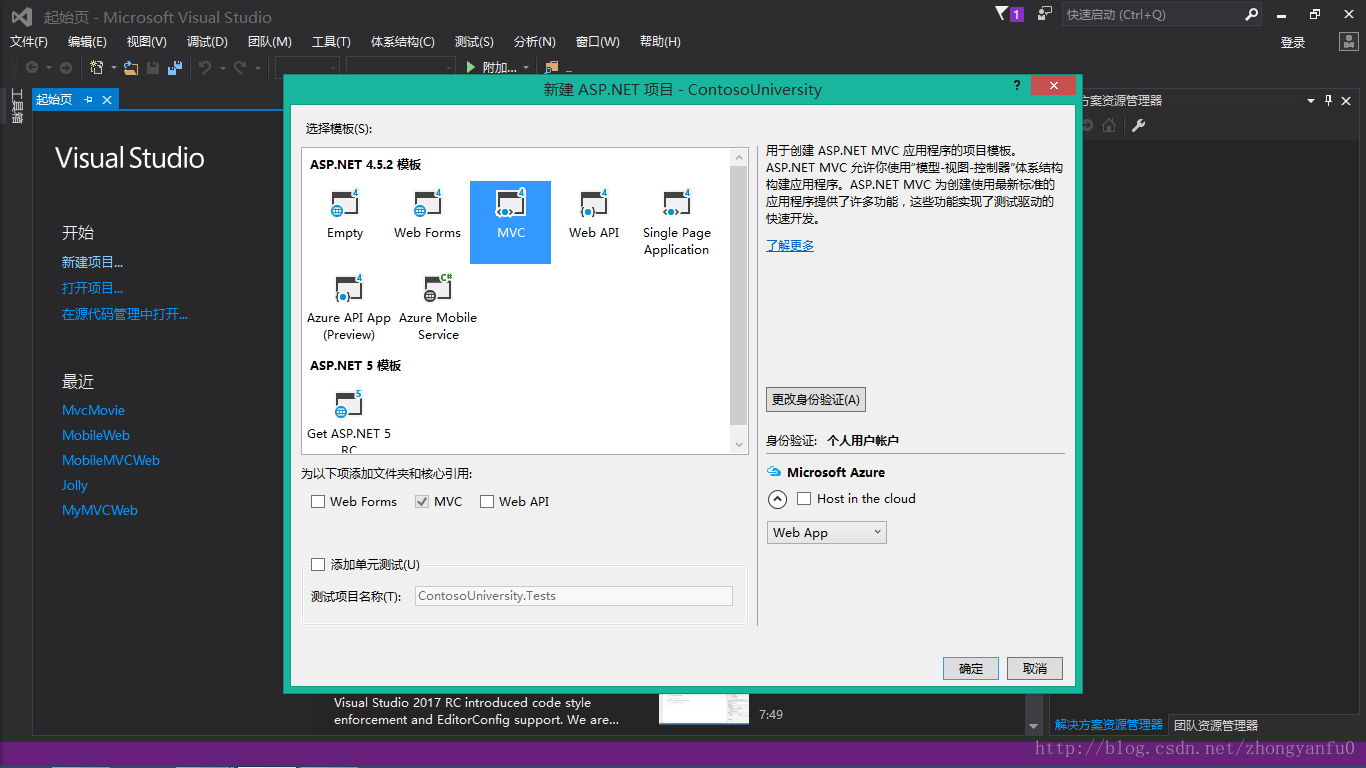Pin the Solution Explorer panel
Screen dimensions: 1366x768
point(1329,100)
